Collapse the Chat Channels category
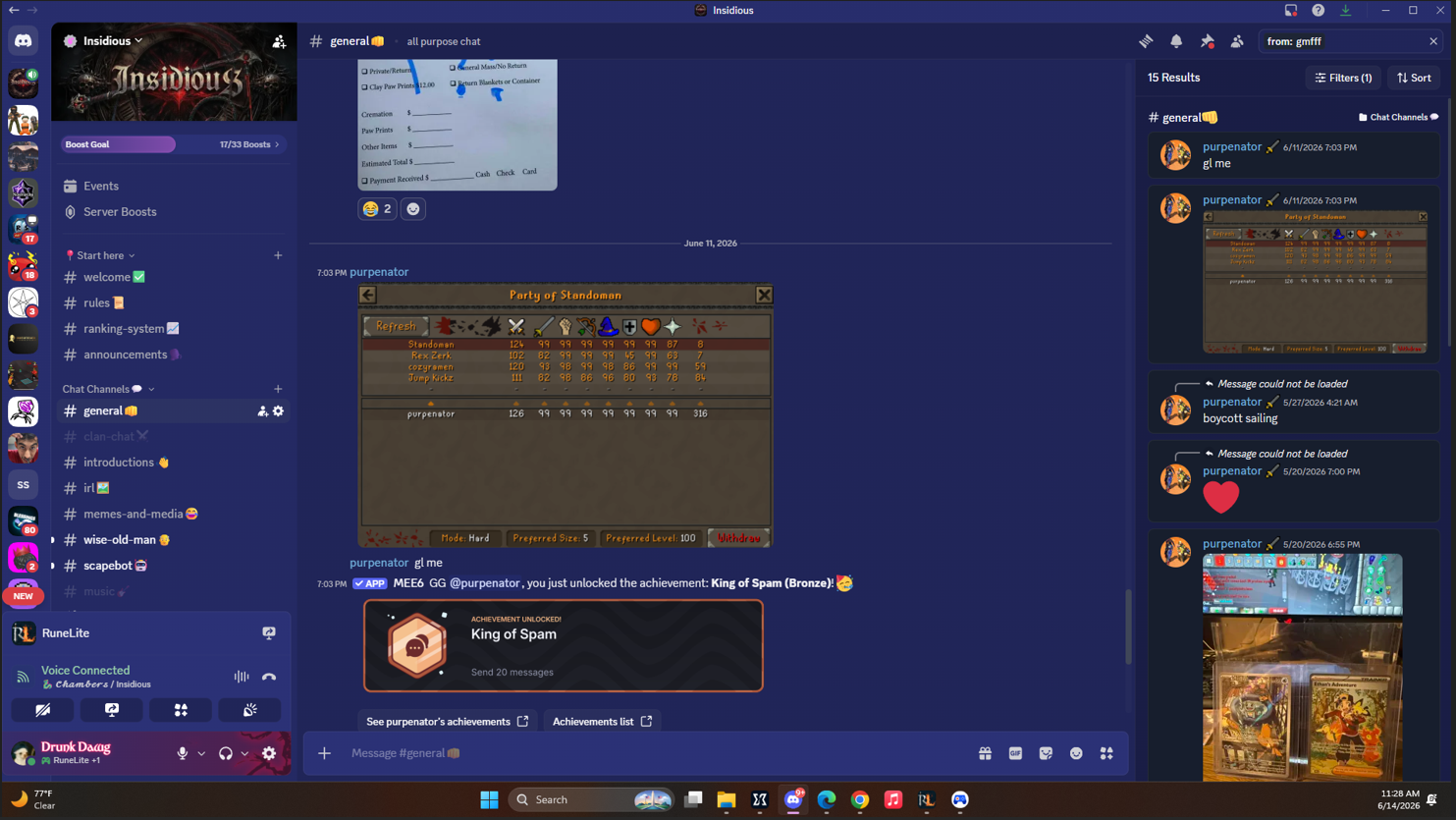This screenshot has width=1456, height=820. [108, 389]
